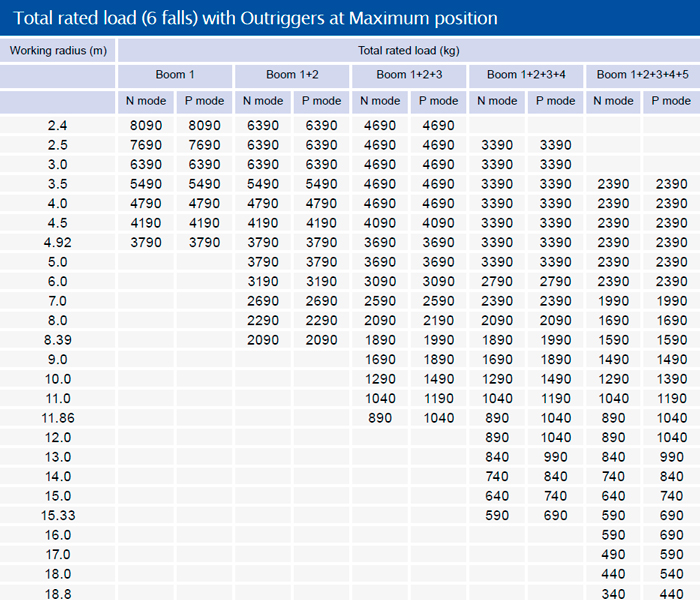Click P mode header under Boom 1+2+3+4+5
The width and height of the screenshot is (700, 600).
coord(672,101)
